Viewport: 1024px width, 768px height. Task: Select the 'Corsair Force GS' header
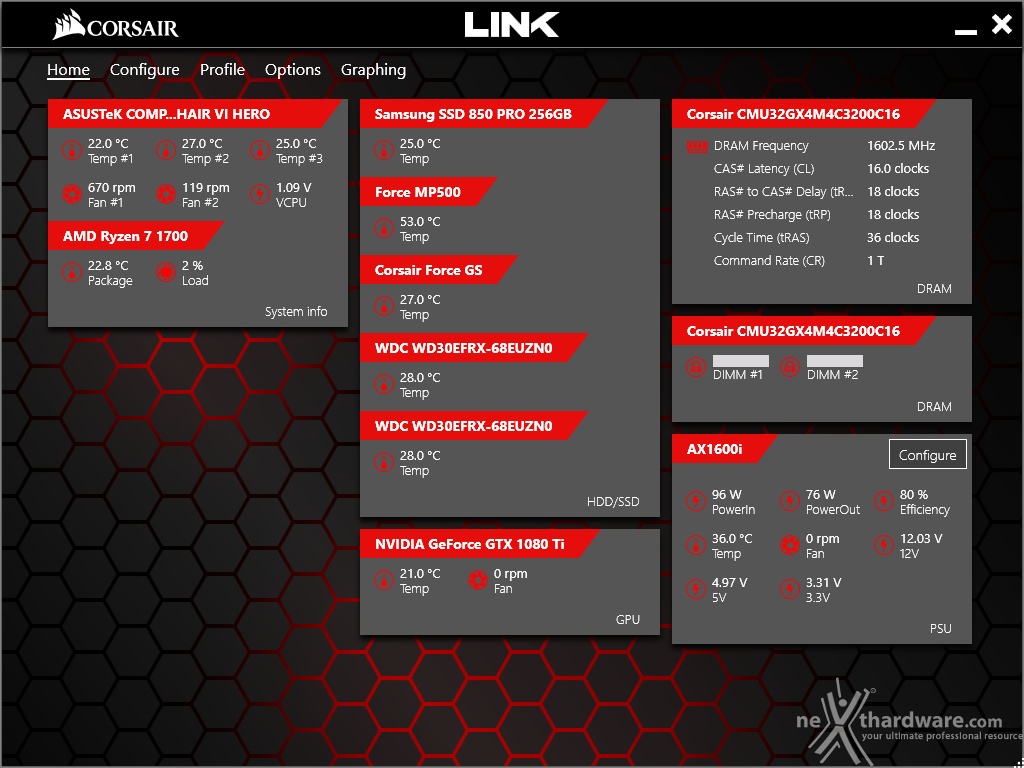438,270
